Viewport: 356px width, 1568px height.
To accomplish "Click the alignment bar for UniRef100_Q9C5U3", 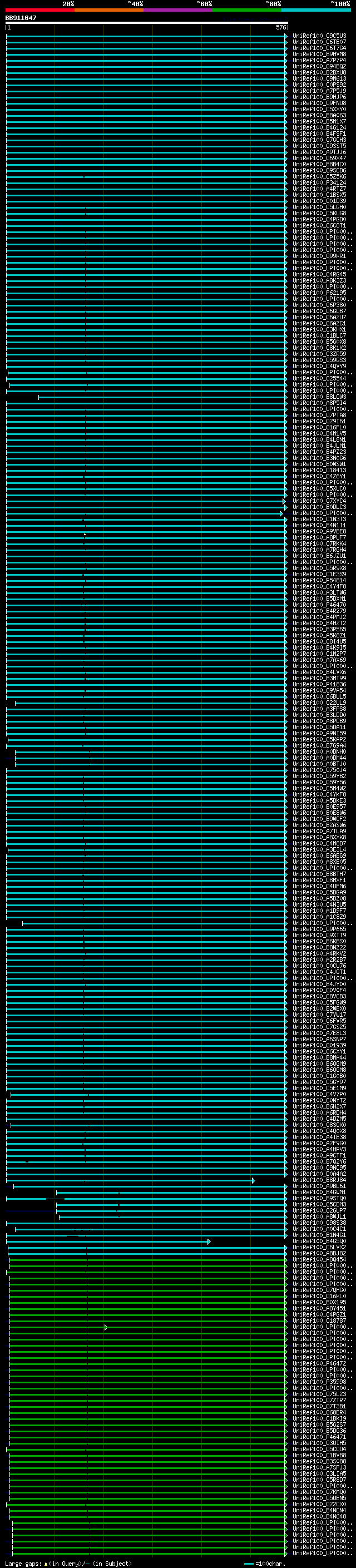I will [147, 36].
